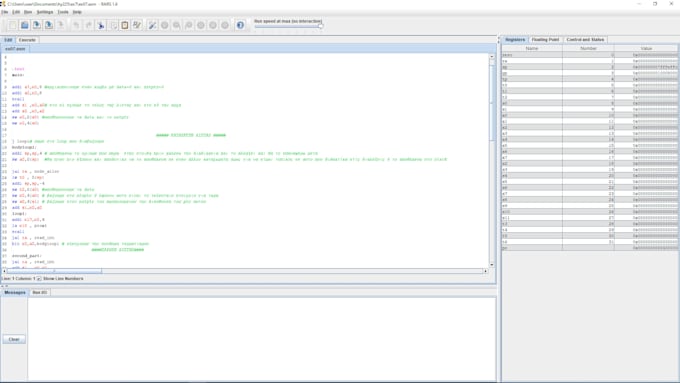Click the Dump Memory toolbar icon
The image size is (680, 383).
point(61,25)
